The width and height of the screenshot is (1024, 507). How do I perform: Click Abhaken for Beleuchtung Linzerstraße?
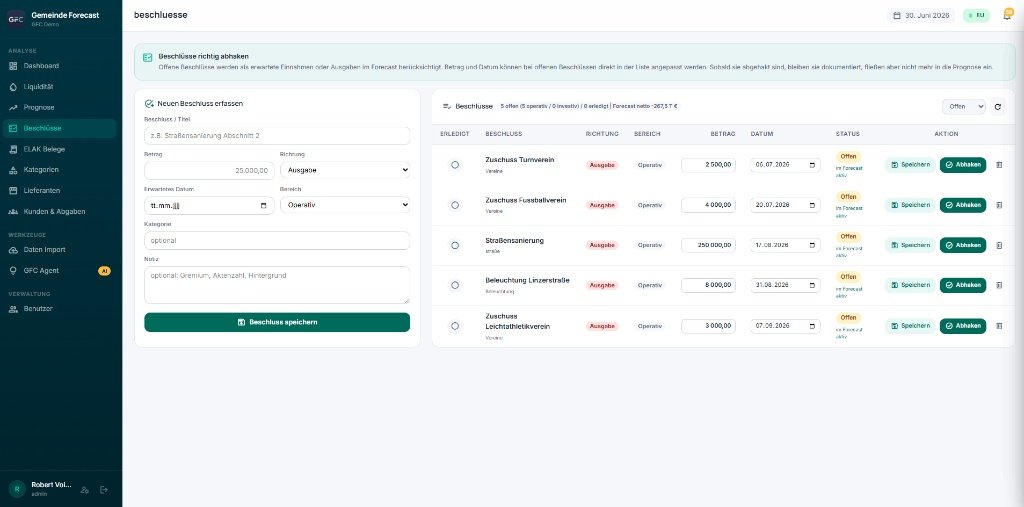[x=963, y=286]
